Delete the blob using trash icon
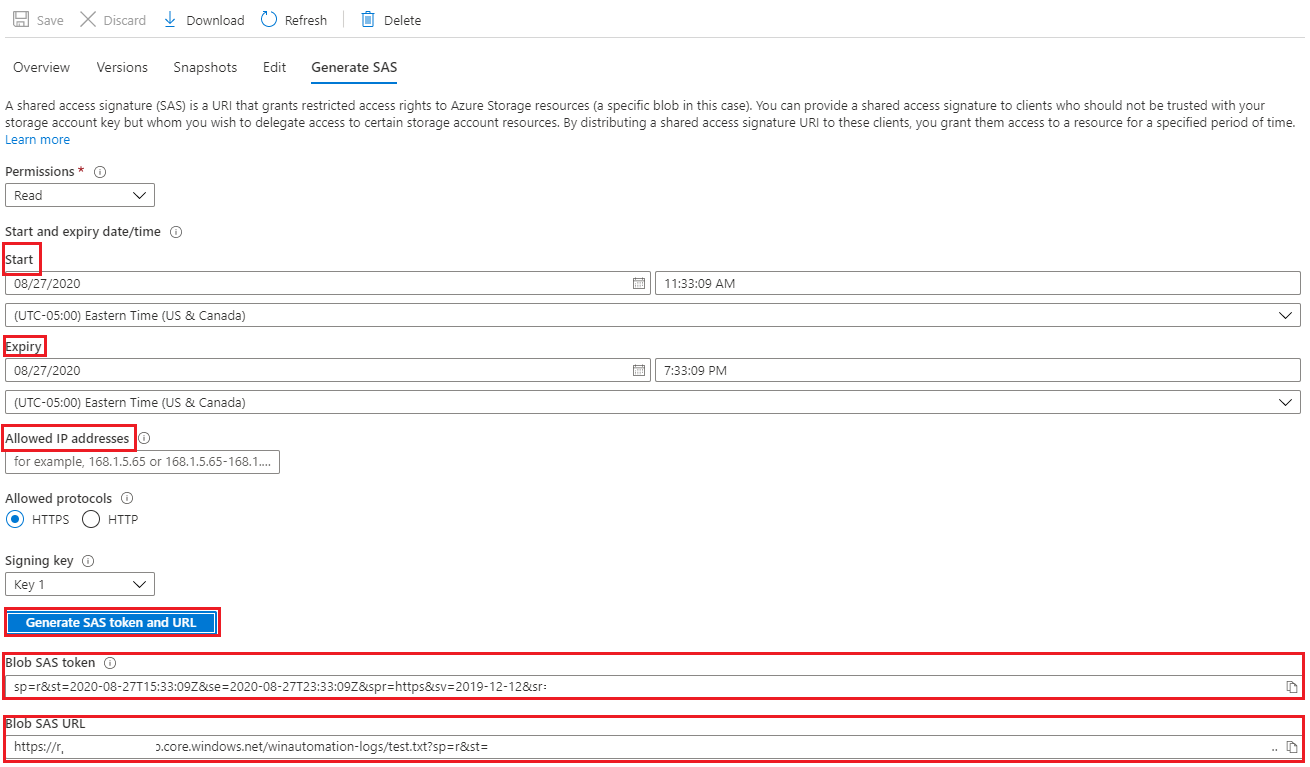The image size is (1310, 767). coord(368,20)
